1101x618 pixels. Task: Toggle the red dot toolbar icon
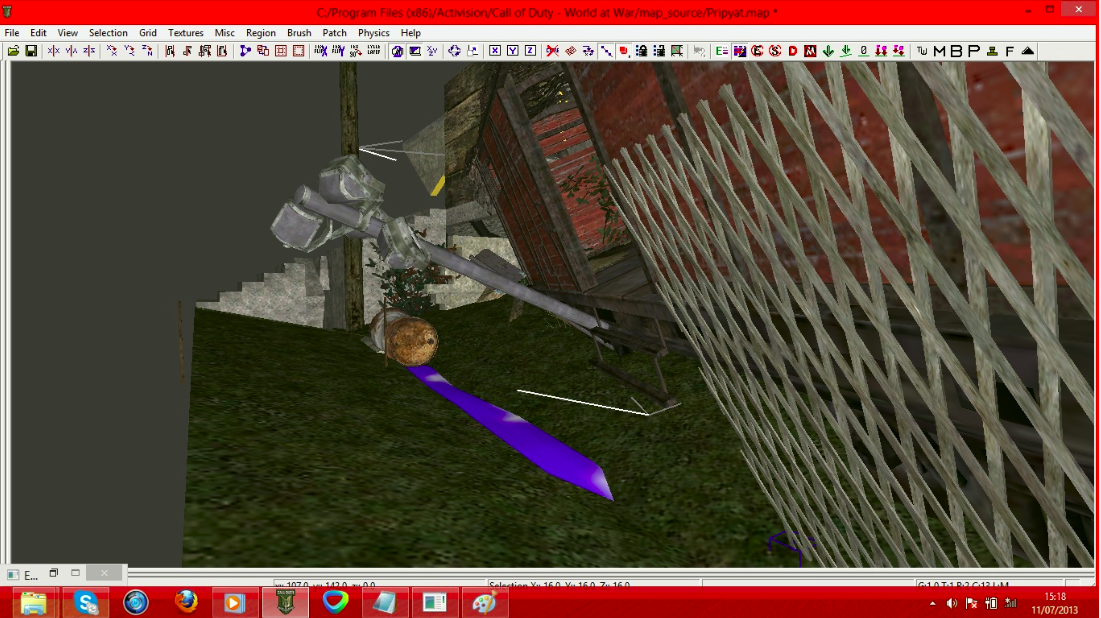[x=624, y=51]
